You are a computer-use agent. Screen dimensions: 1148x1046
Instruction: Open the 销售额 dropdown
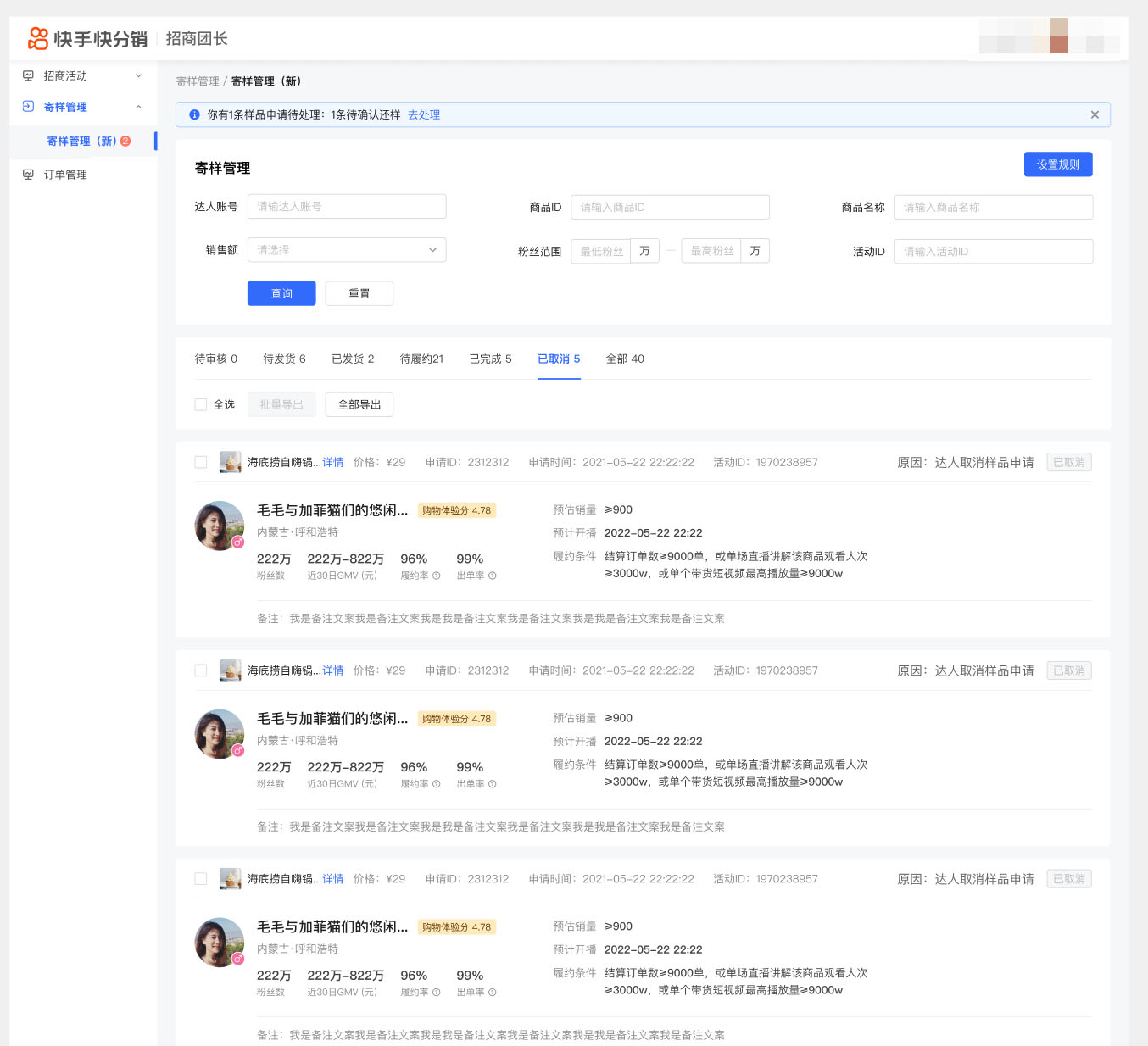pyautogui.click(x=347, y=250)
